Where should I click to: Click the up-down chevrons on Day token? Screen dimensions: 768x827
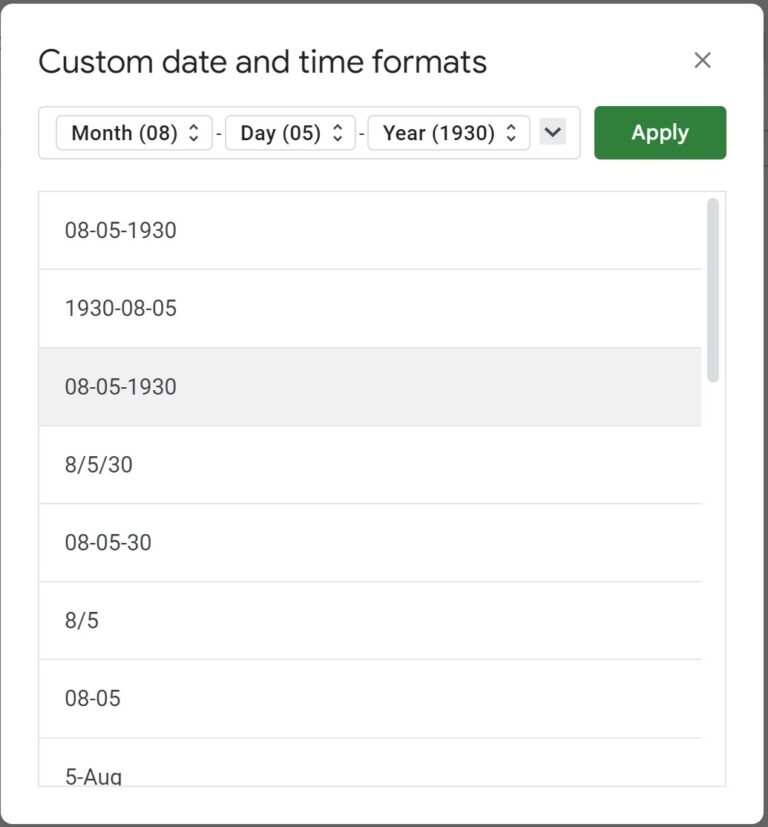pos(338,133)
